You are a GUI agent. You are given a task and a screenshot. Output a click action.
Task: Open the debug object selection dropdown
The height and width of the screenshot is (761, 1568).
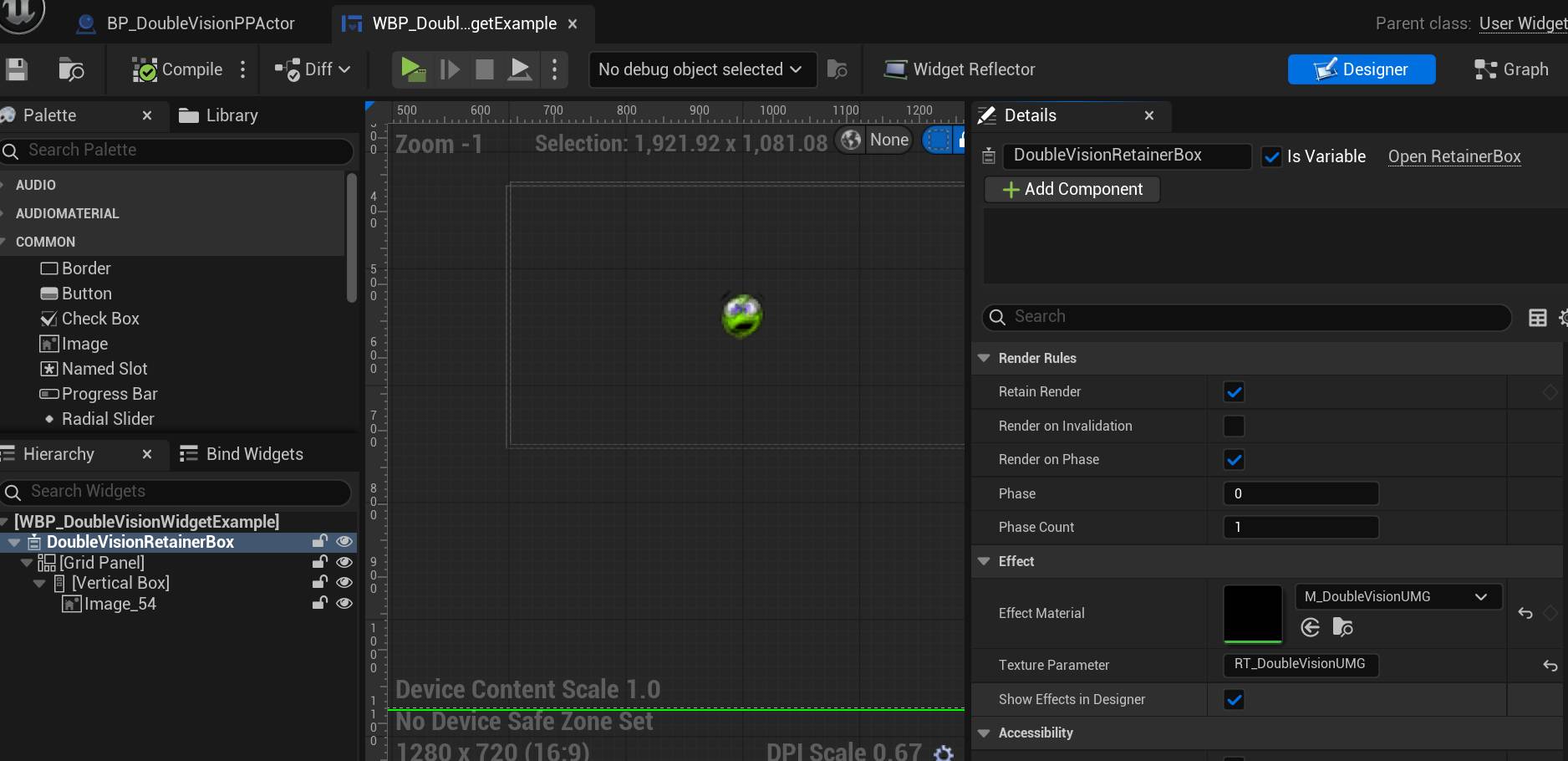click(701, 69)
